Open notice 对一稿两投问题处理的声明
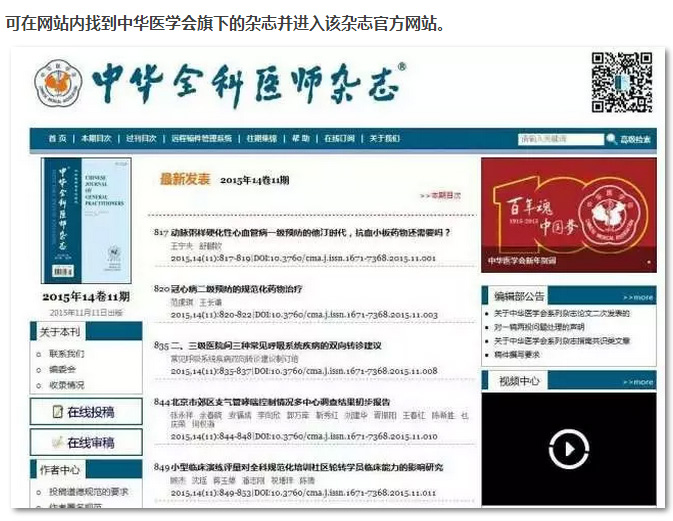This screenshot has width=673, height=521. pyautogui.click(x=539, y=327)
